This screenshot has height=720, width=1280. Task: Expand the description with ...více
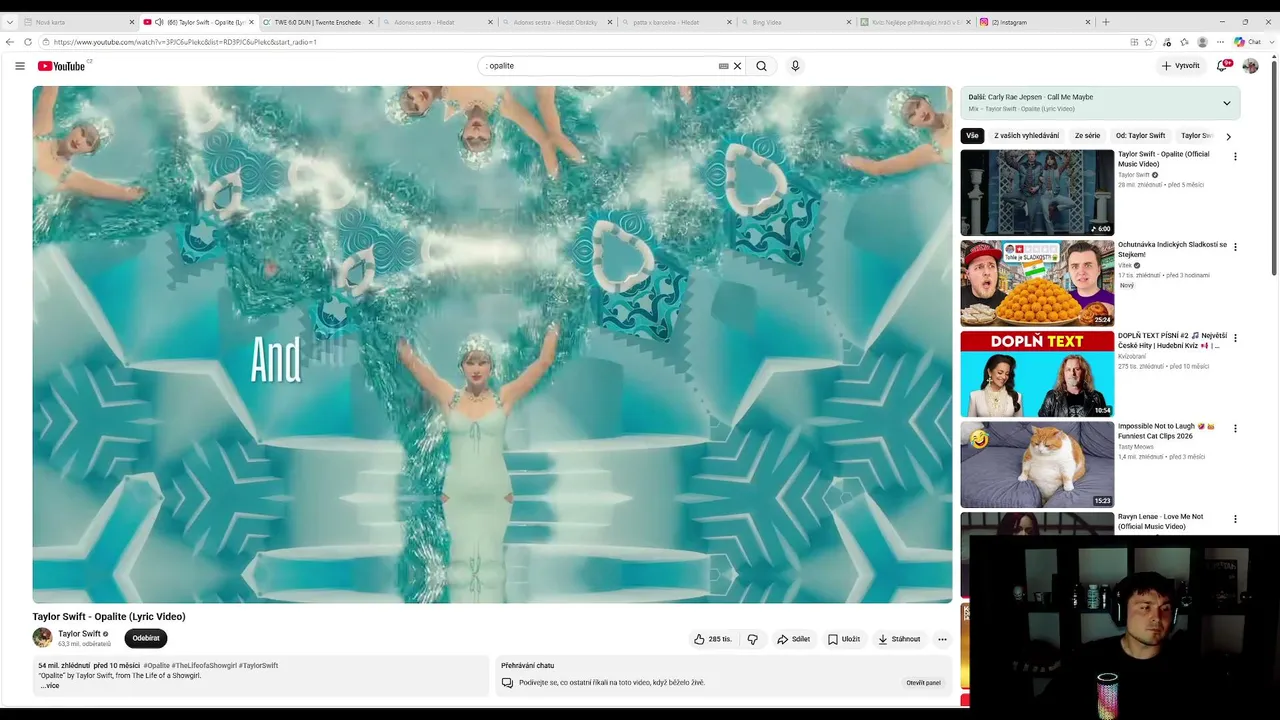pos(50,686)
